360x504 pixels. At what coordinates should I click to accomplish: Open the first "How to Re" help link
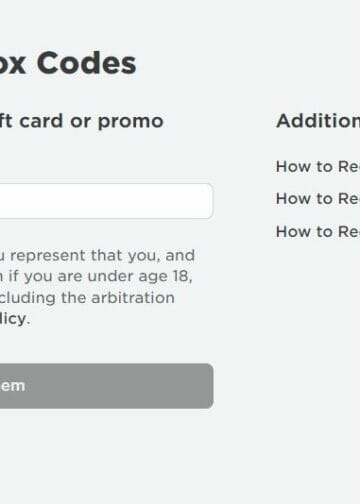click(318, 166)
